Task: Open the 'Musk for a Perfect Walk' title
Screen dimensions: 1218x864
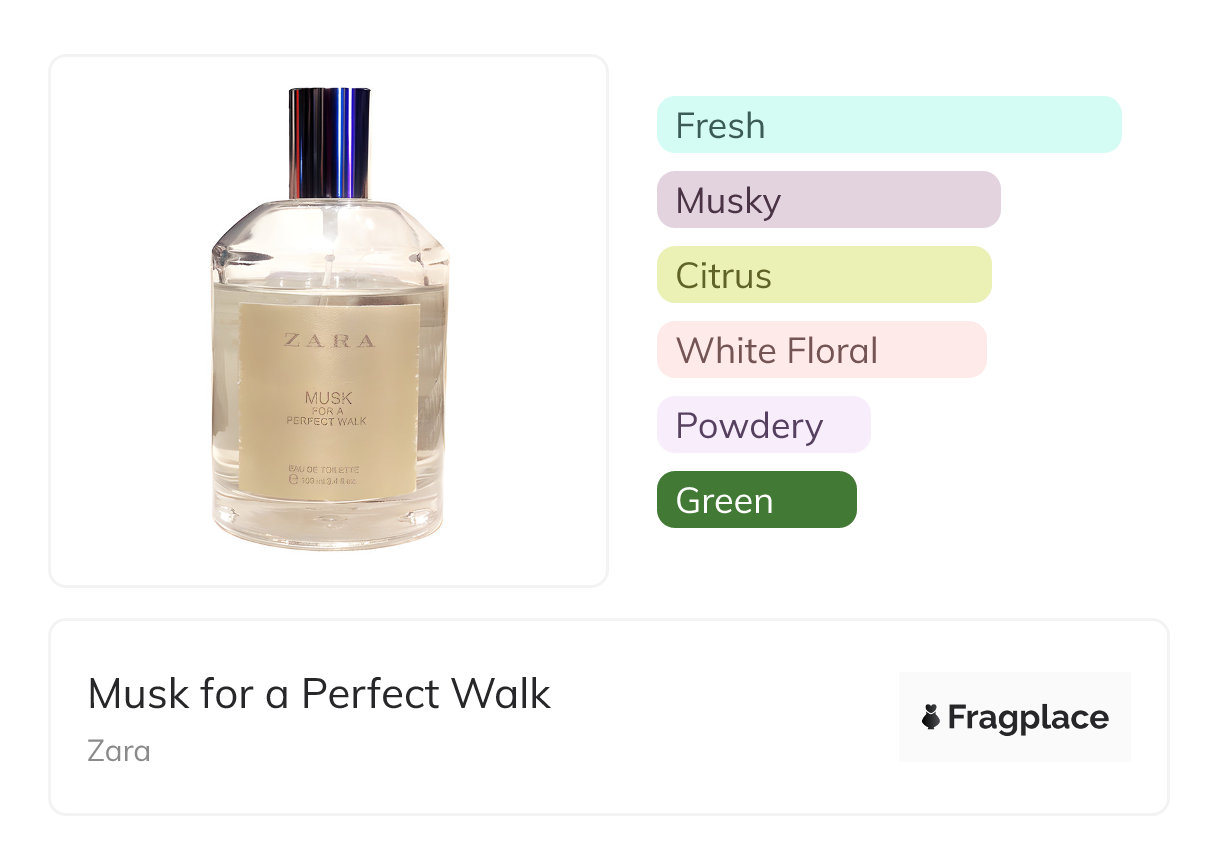Action: pyautogui.click(x=319, y=693)
